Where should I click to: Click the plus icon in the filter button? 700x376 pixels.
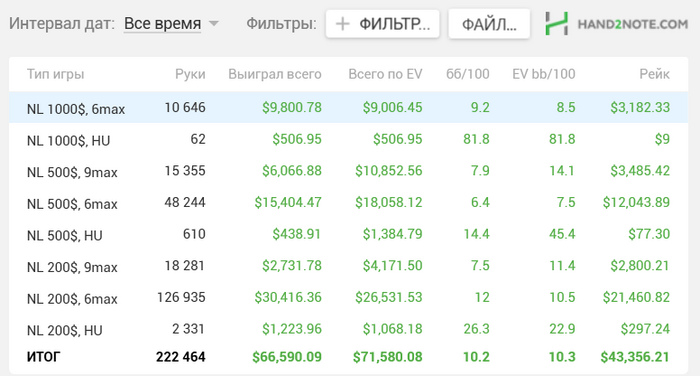(x=342, y=24)
